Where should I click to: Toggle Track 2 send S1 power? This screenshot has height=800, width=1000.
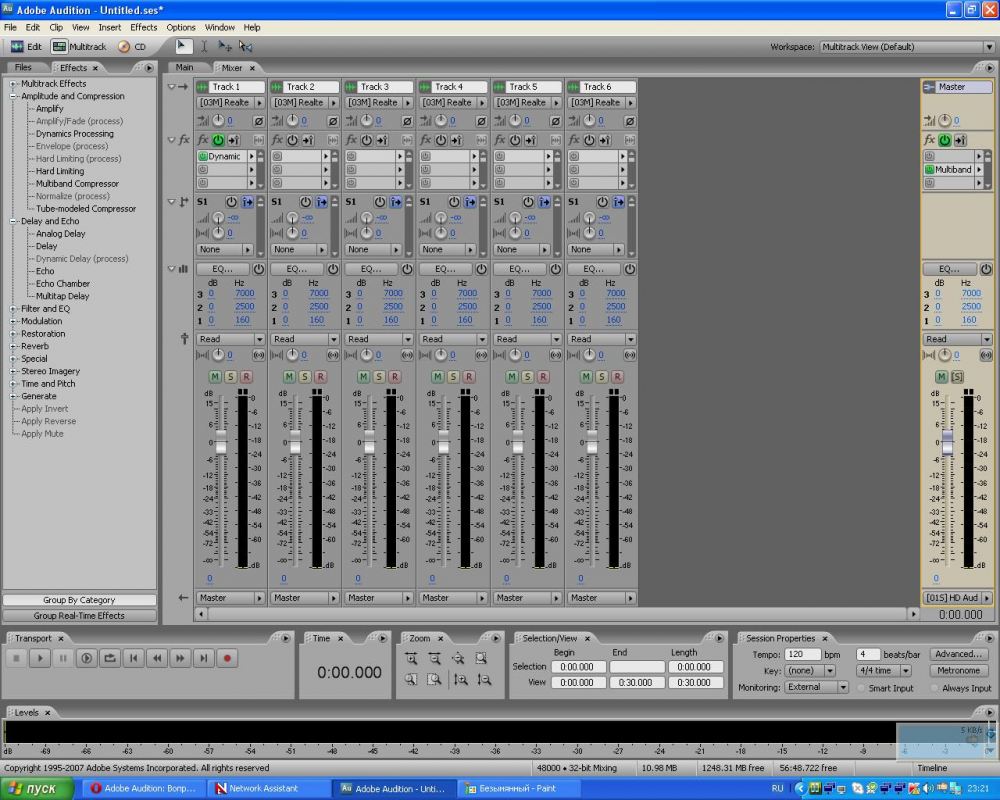tap(305, 202)
